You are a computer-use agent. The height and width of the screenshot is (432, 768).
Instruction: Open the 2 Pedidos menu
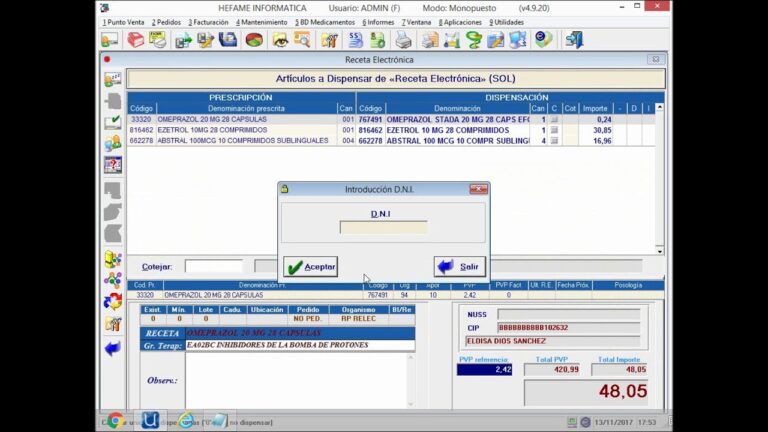click(x=166, y=23)
